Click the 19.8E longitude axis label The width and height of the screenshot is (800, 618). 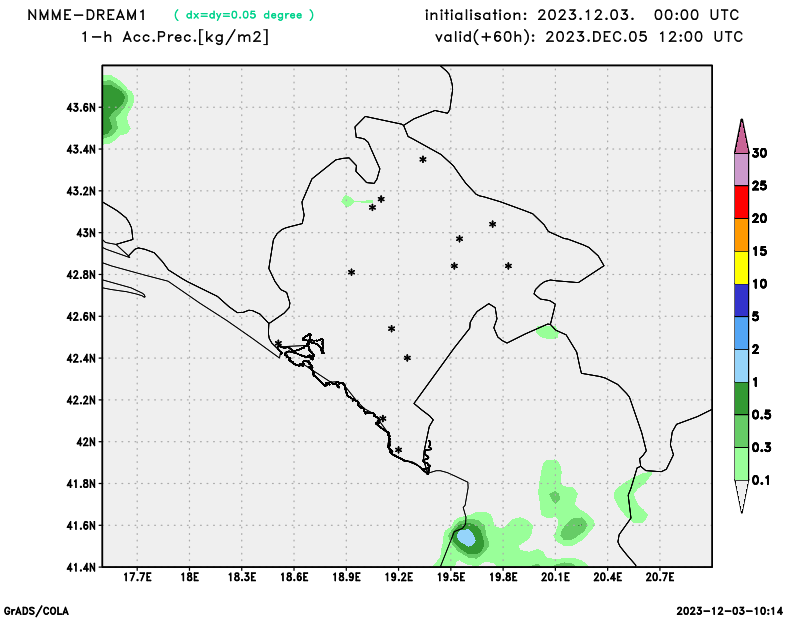pos(504,577)
